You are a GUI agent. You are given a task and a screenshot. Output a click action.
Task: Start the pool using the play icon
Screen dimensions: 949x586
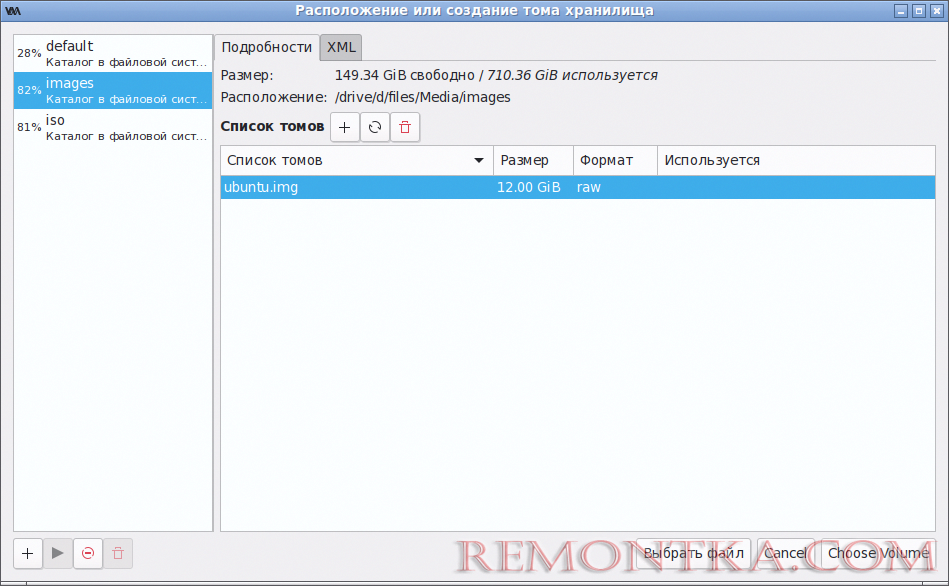click(57, 553)
